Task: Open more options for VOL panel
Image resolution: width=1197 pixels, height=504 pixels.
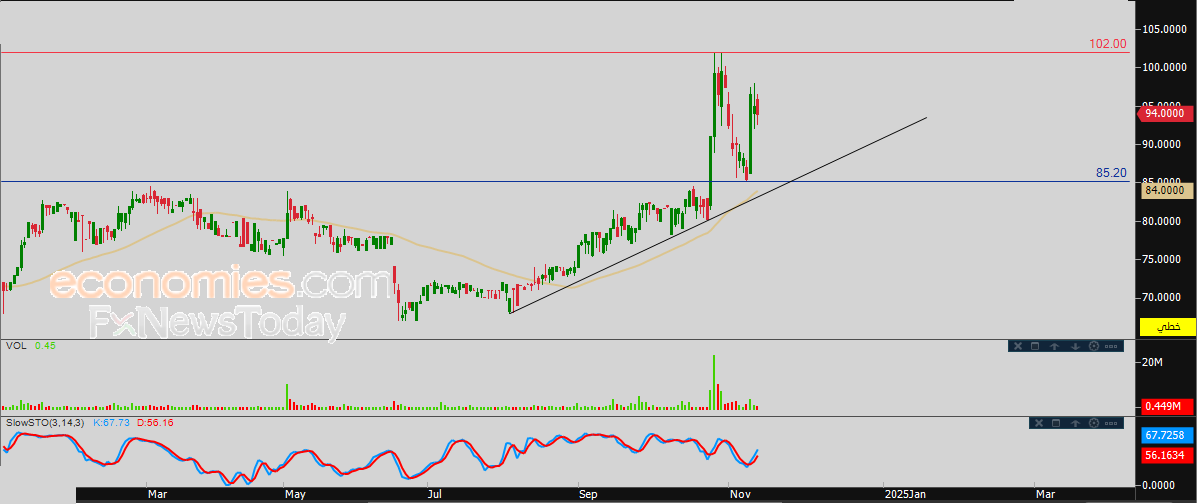Action: click(1111, 346)
